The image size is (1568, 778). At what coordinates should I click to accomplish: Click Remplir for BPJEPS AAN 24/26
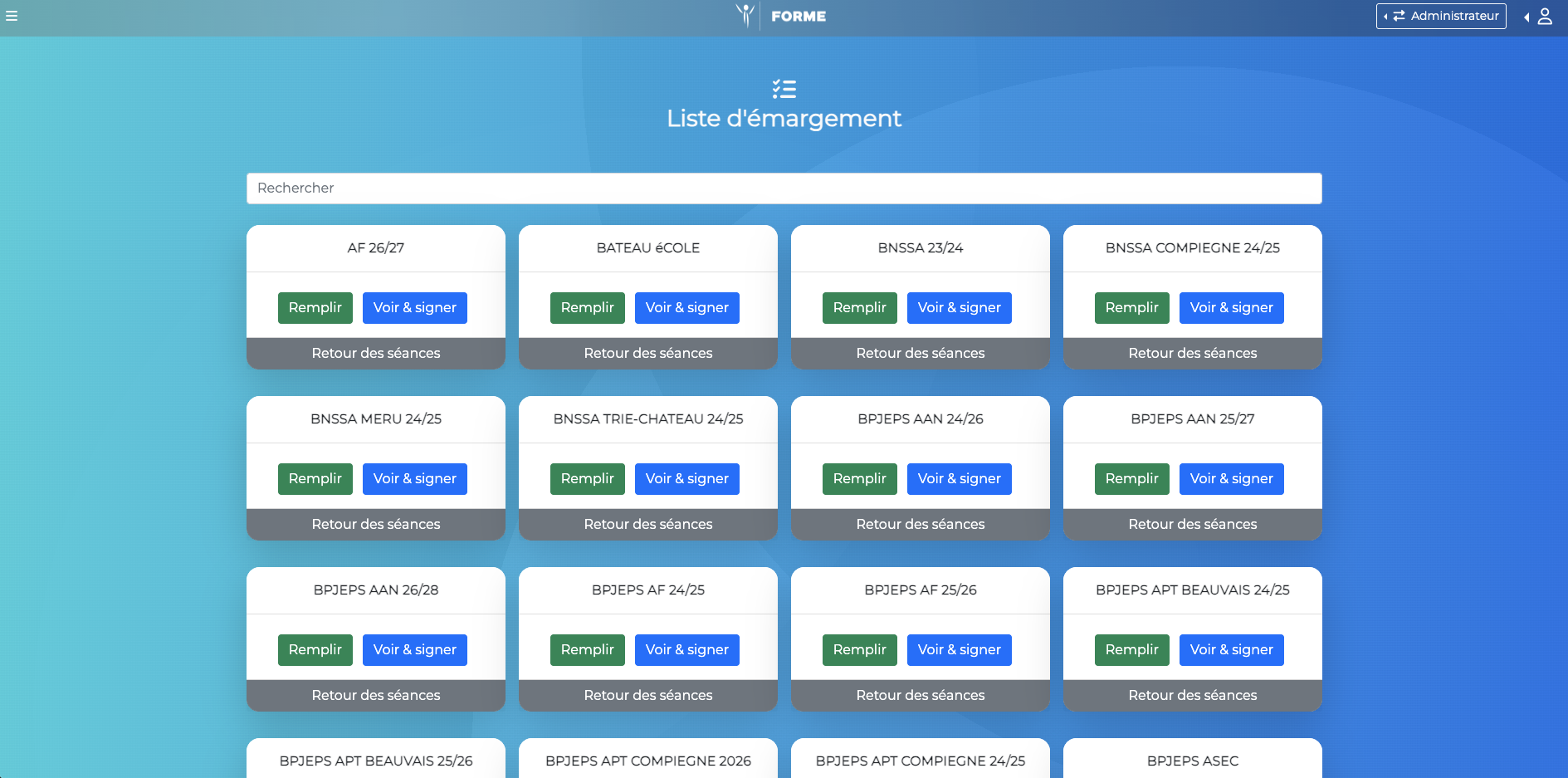(860, 479)
